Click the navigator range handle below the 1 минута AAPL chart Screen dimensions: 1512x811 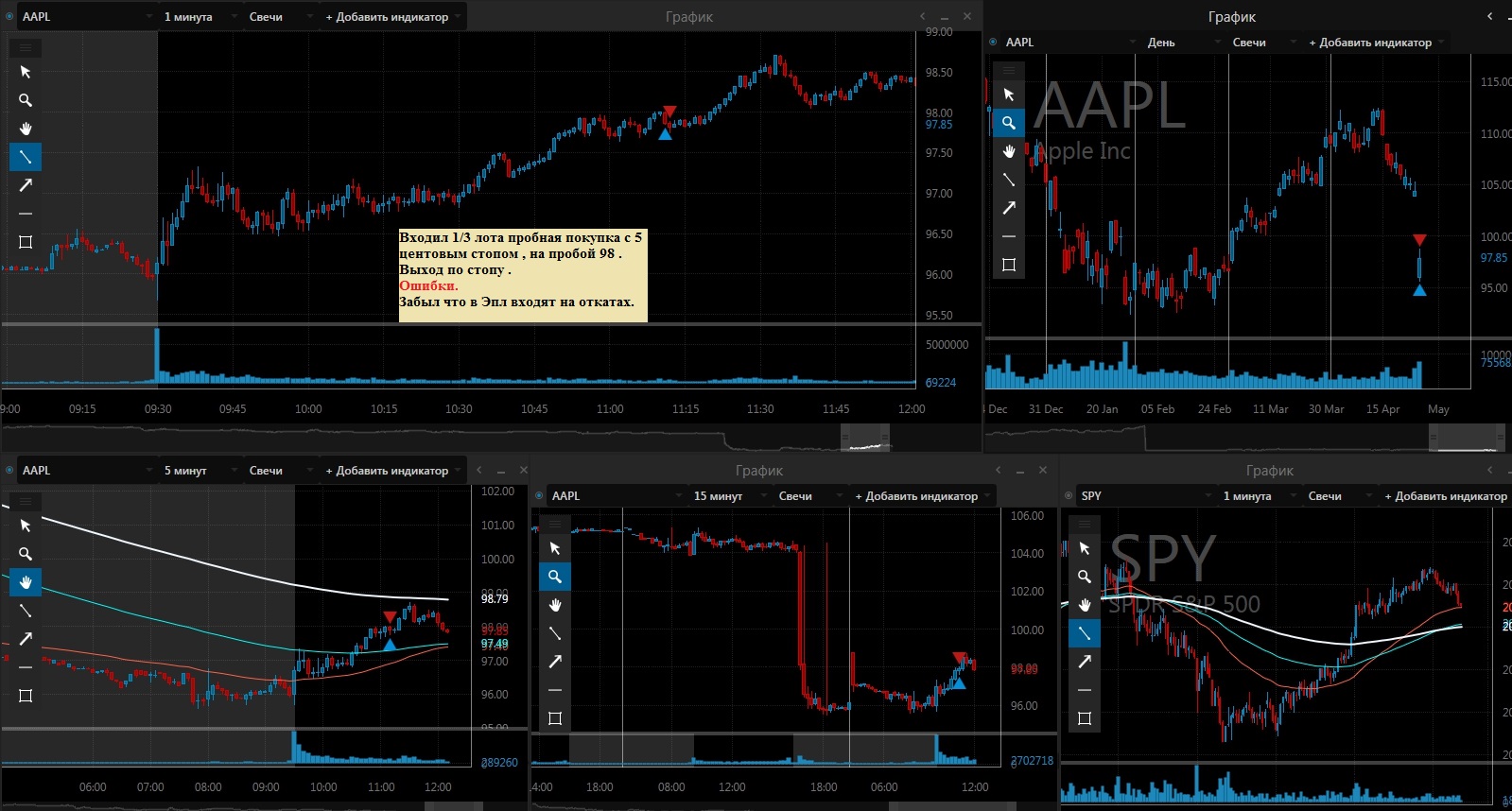865,438
